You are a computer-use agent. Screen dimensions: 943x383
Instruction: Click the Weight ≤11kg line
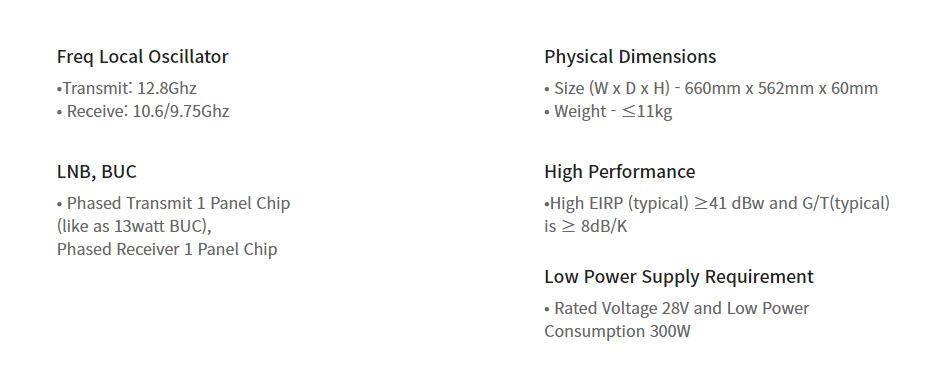[608, 111]
